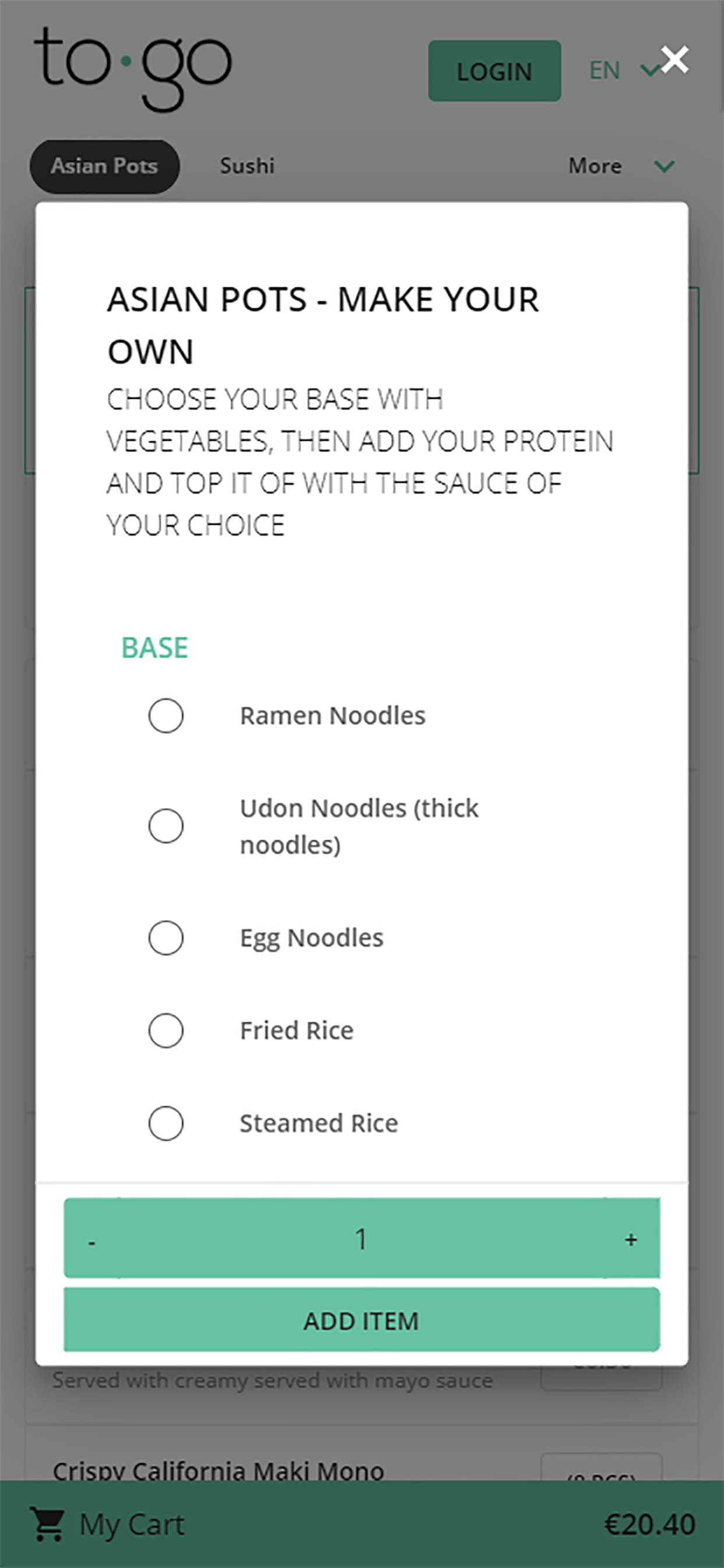
Task: Click the shopping cart icon
Action: (x=47, y=1524)
